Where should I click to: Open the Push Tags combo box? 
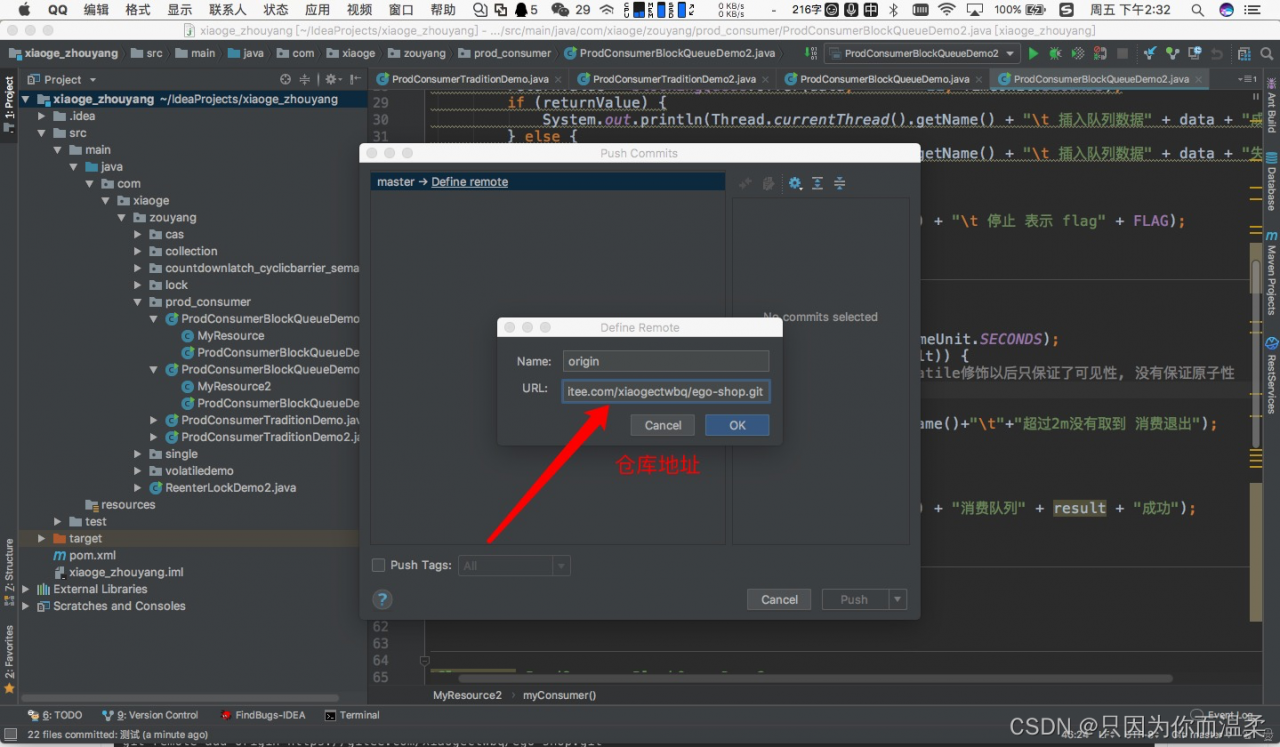[x=514, y=566]
